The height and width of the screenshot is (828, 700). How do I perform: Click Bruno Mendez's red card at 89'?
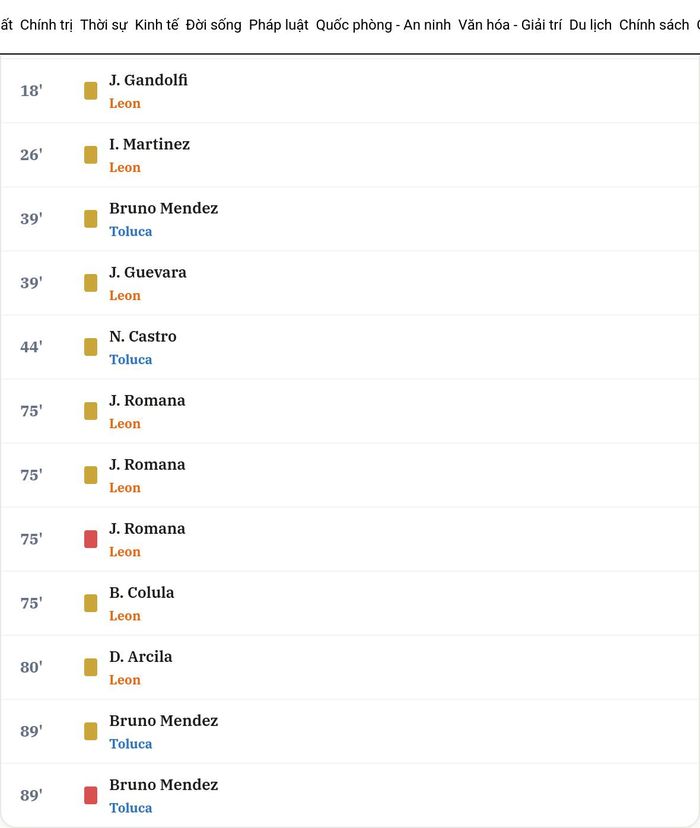coord(91,795)
